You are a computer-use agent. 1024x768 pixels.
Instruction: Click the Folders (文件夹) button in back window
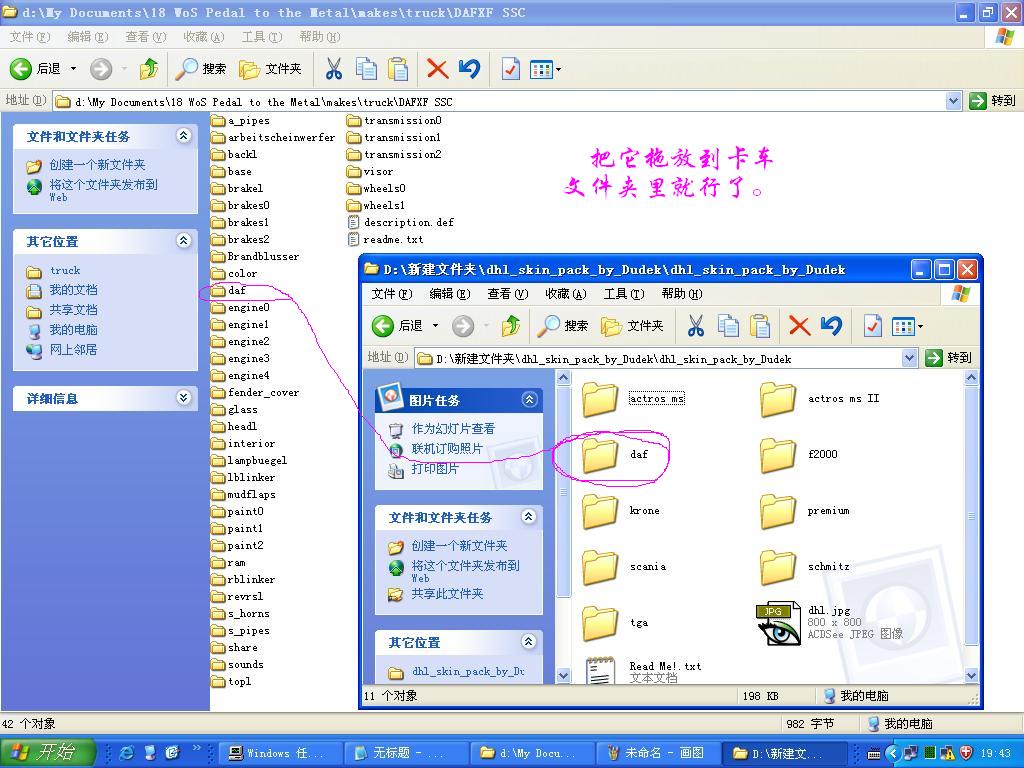271,68
